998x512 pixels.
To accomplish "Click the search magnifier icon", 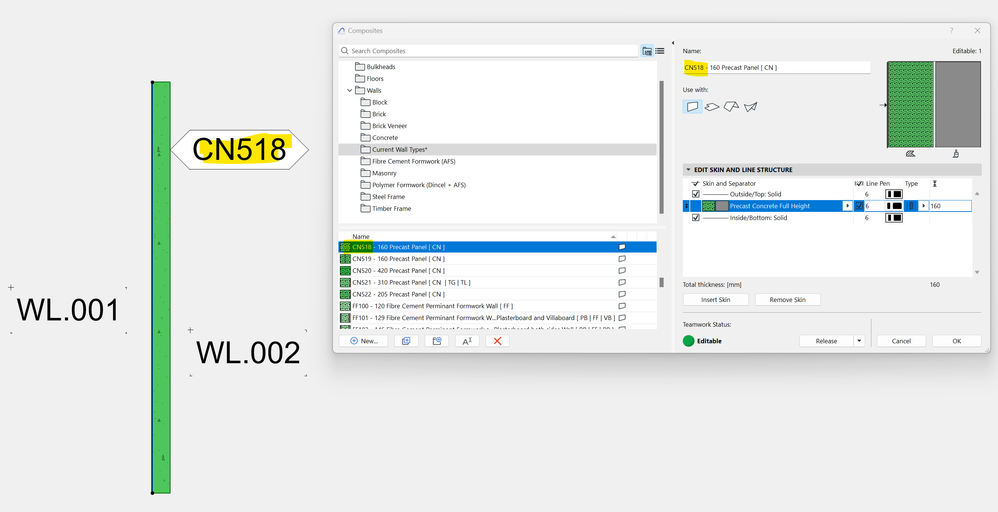I will pos(344,51).
